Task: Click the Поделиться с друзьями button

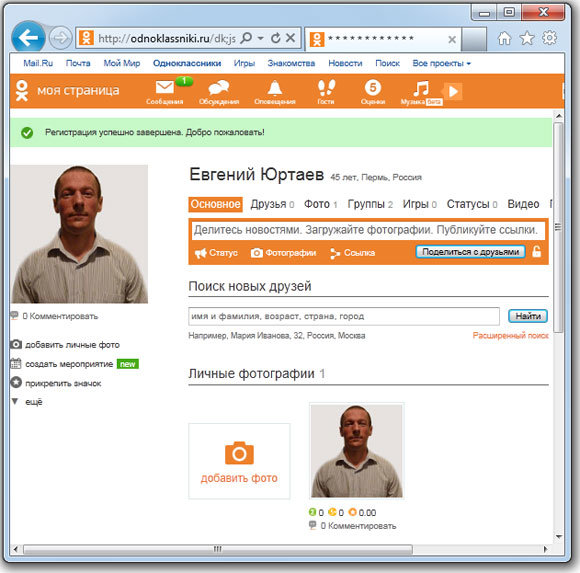Action: point(471,252)
